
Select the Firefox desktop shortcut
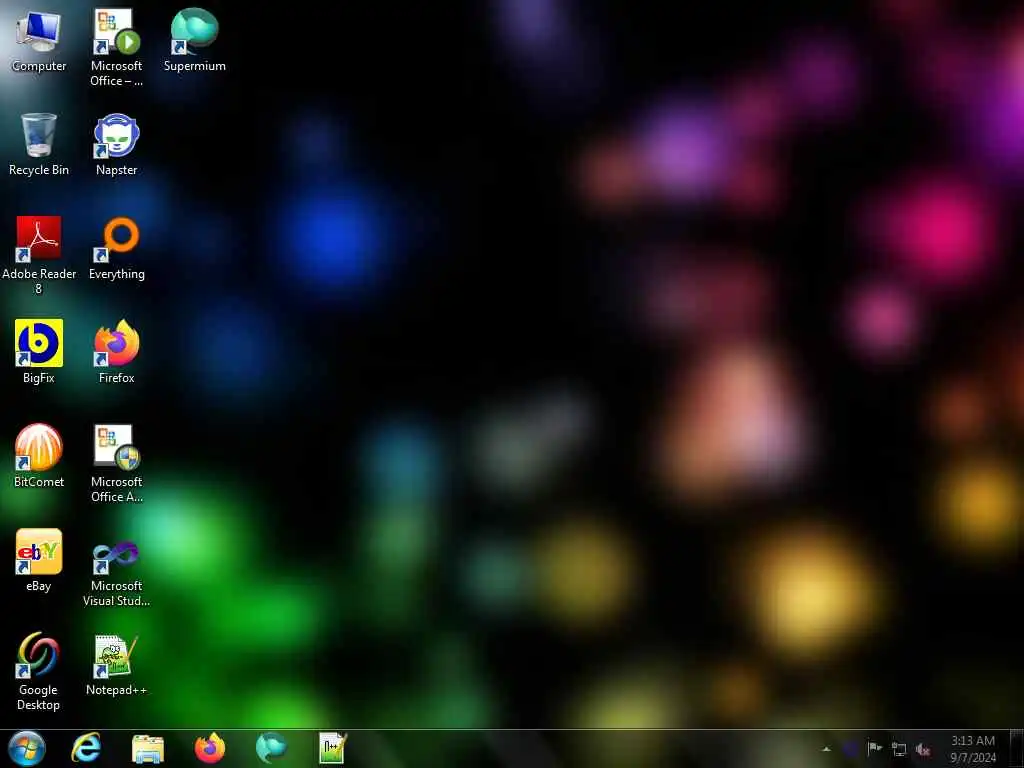click(116, 352)
